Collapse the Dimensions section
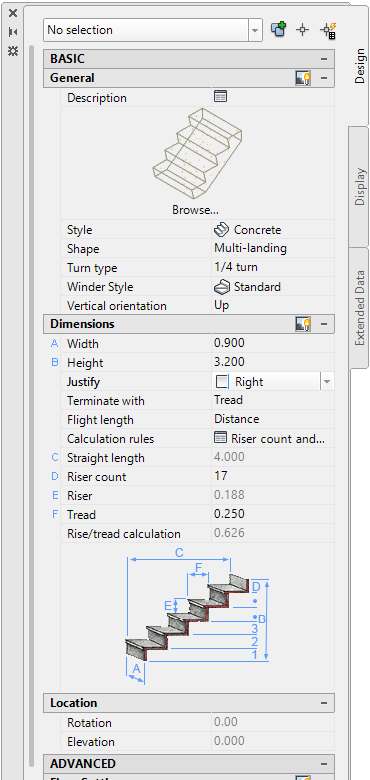Screen dimensions: 370x780 (324, 324)
